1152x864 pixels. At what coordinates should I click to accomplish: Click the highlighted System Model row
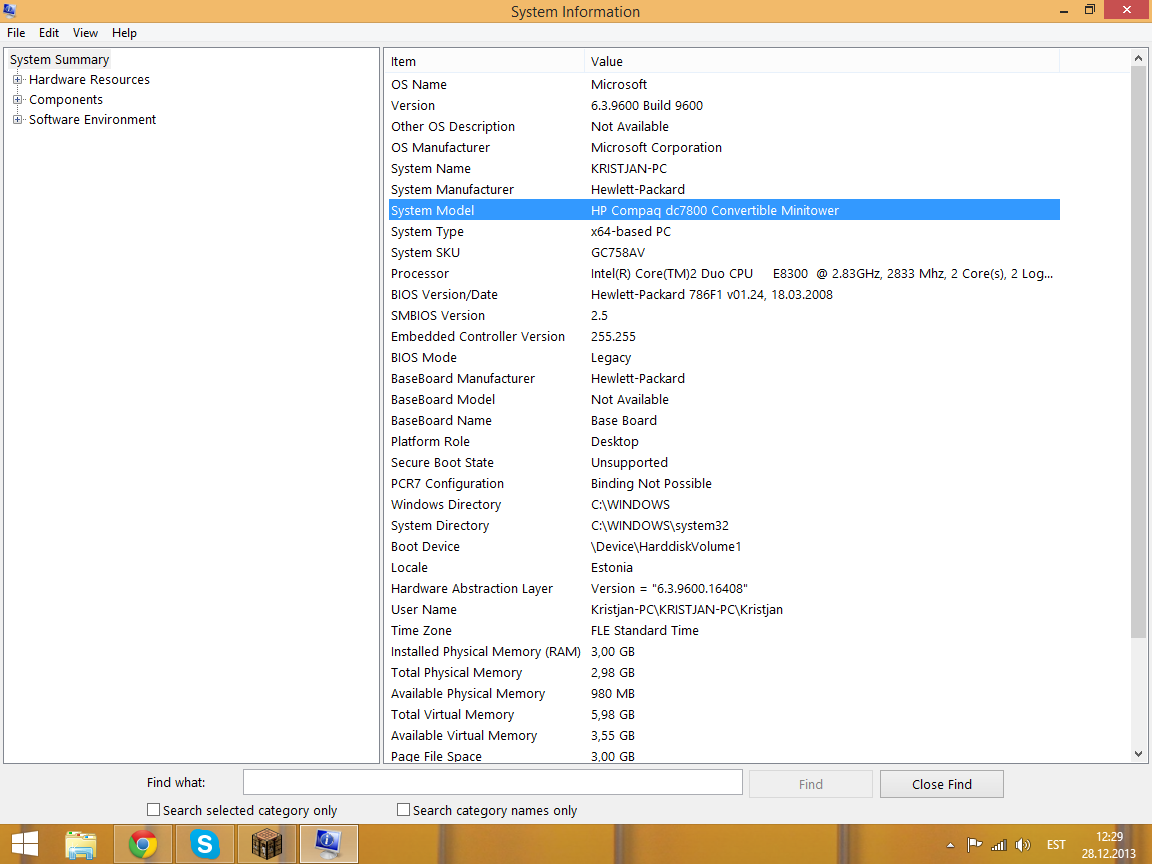tap(724, 210)
